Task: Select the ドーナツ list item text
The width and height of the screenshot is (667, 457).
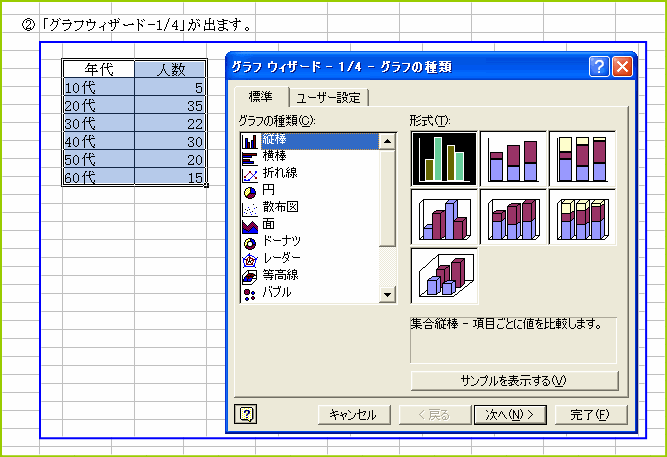Action: tap(282, 241)
